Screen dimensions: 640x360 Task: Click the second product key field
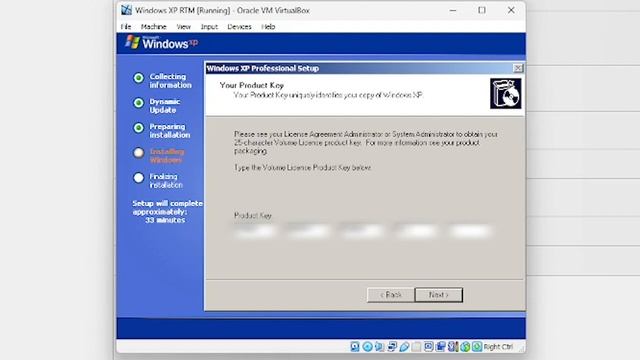pos(309,231)
